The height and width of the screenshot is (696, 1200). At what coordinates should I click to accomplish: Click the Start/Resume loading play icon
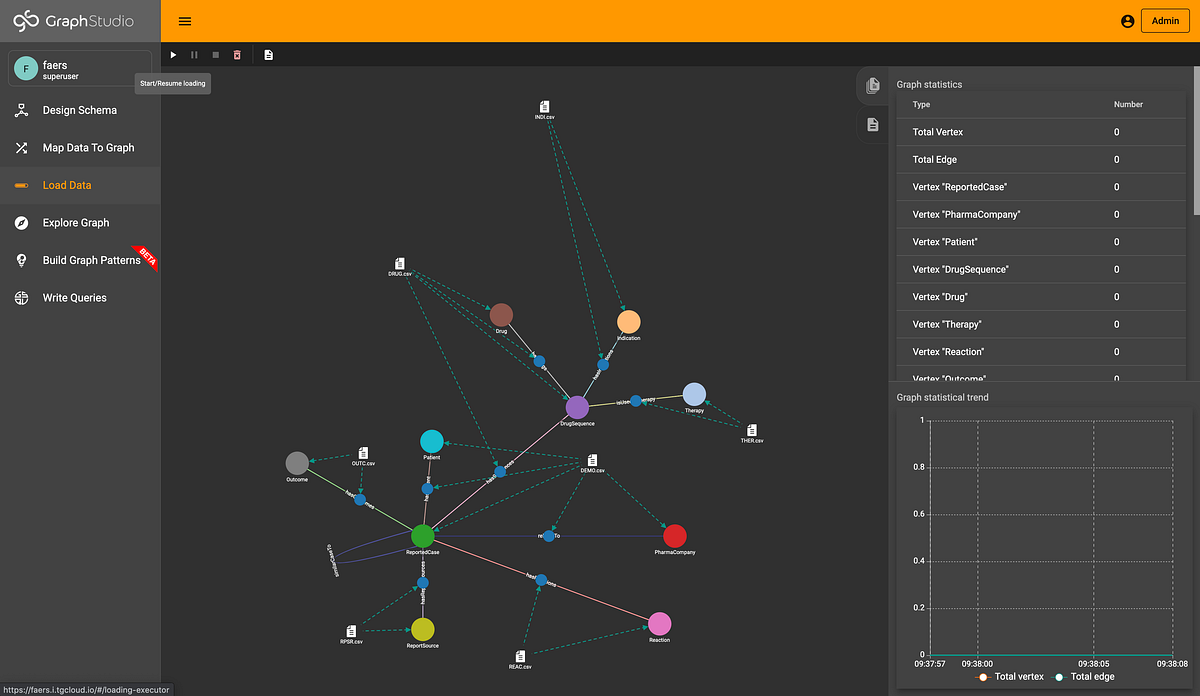173,55
